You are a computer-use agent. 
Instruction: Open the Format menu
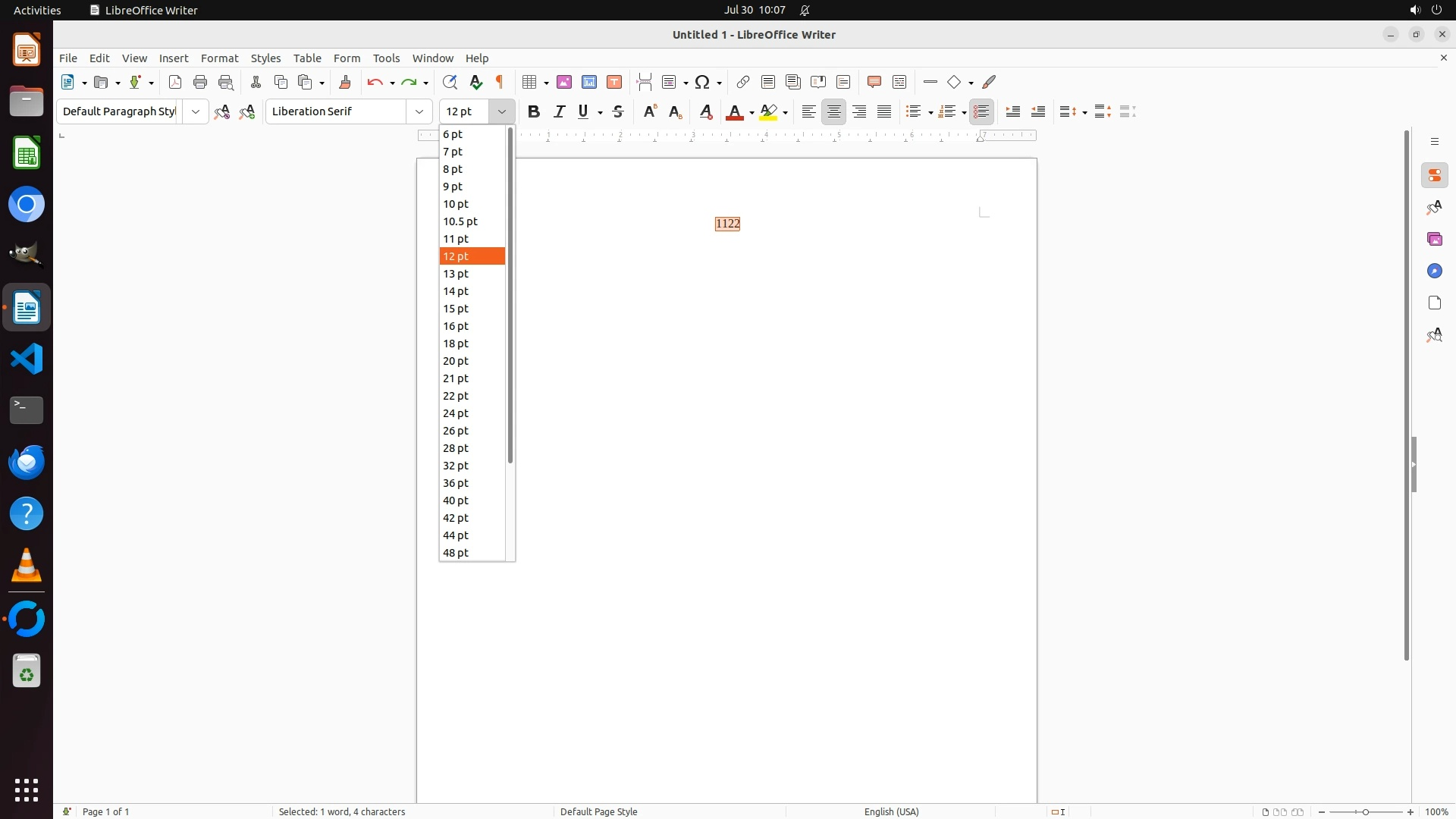tap(219, 58)
